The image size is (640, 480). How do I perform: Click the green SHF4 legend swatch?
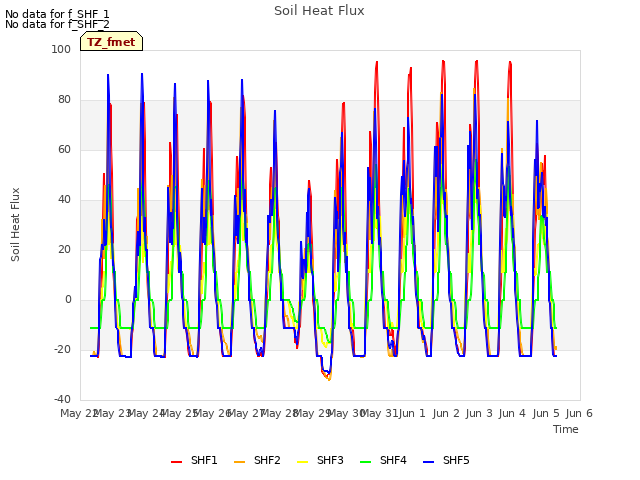pos(366,462)
